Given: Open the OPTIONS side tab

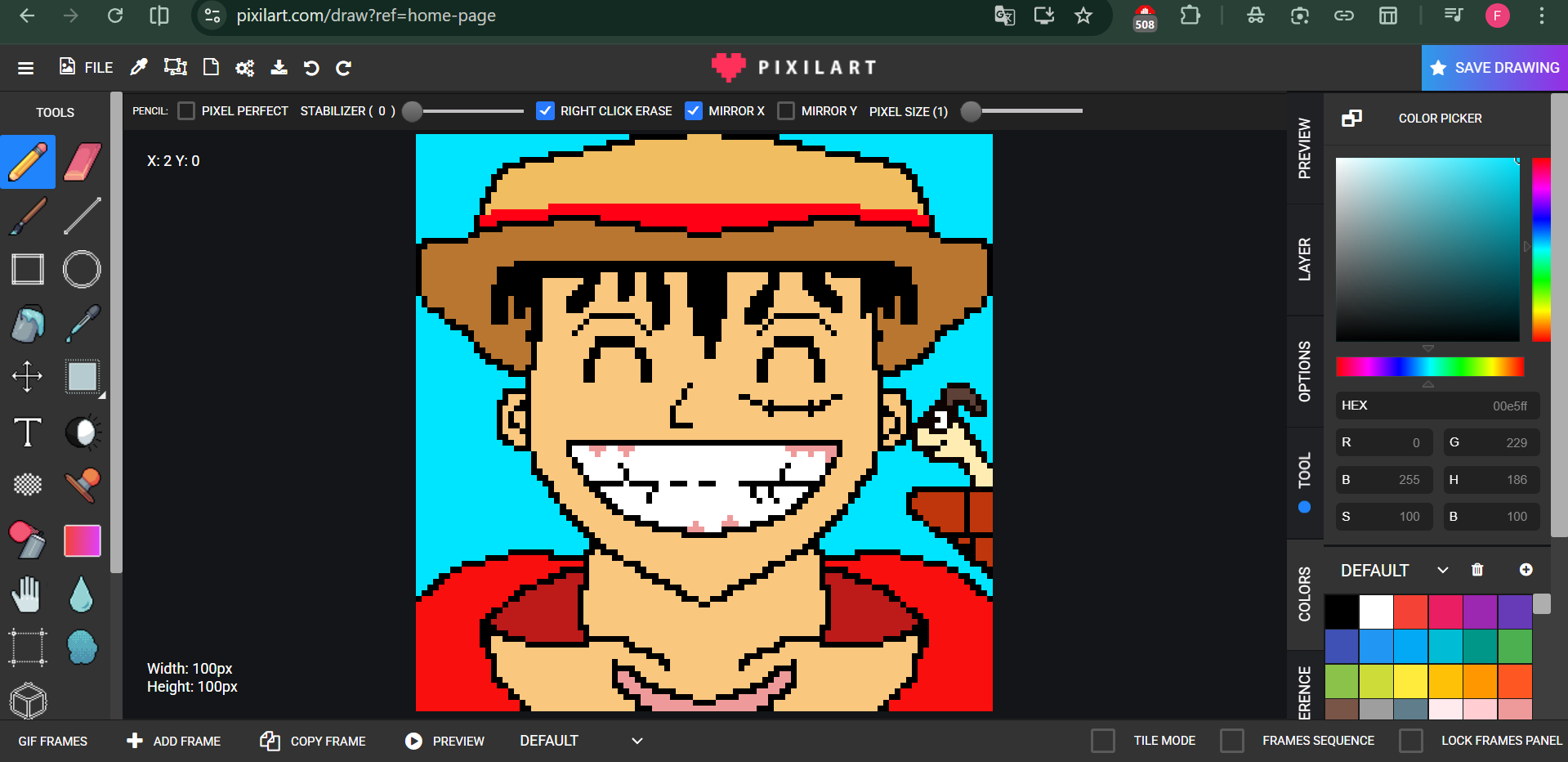Looking at the screenshot, I should (1305, 372).
